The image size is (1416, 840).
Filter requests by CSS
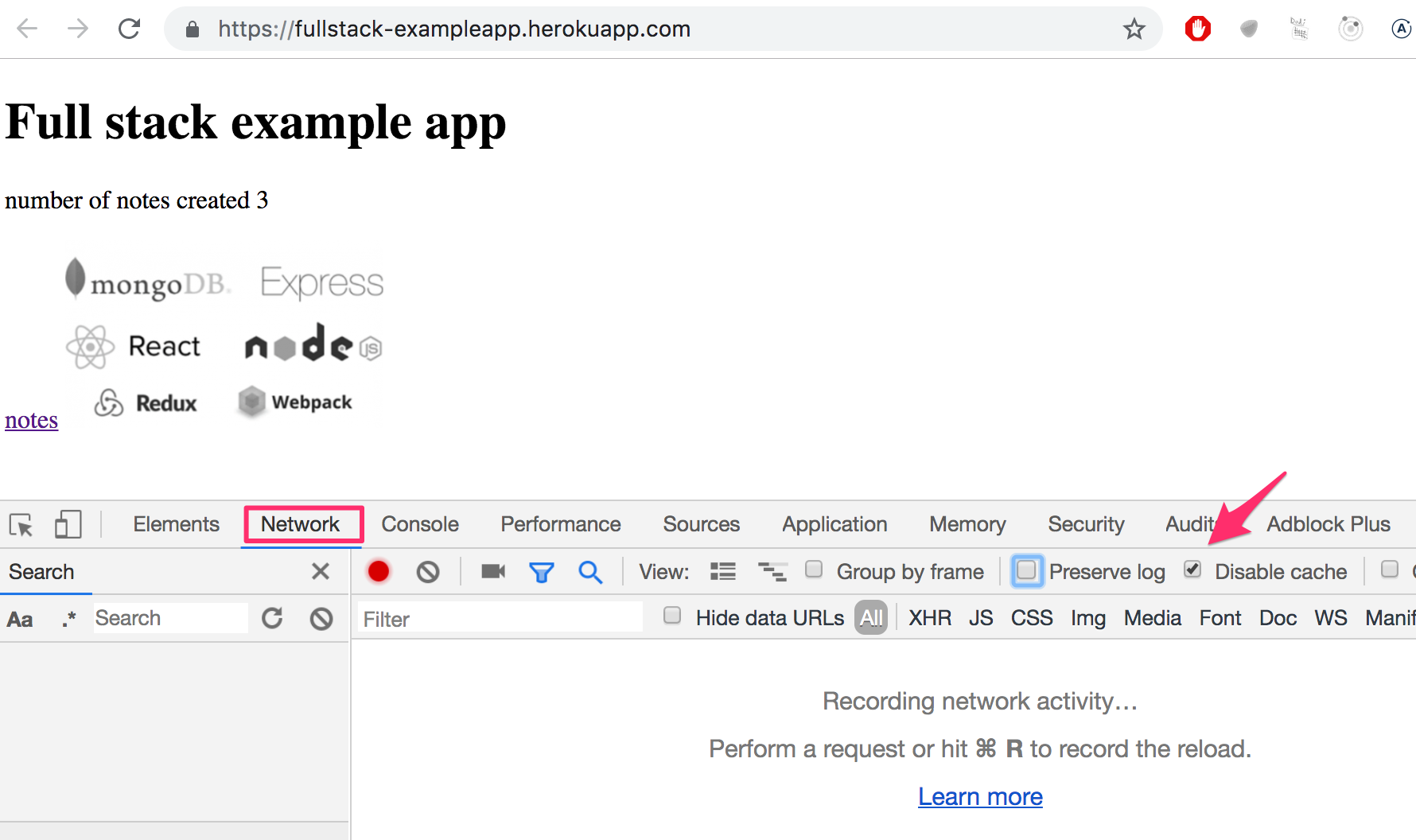(1032, 618)
